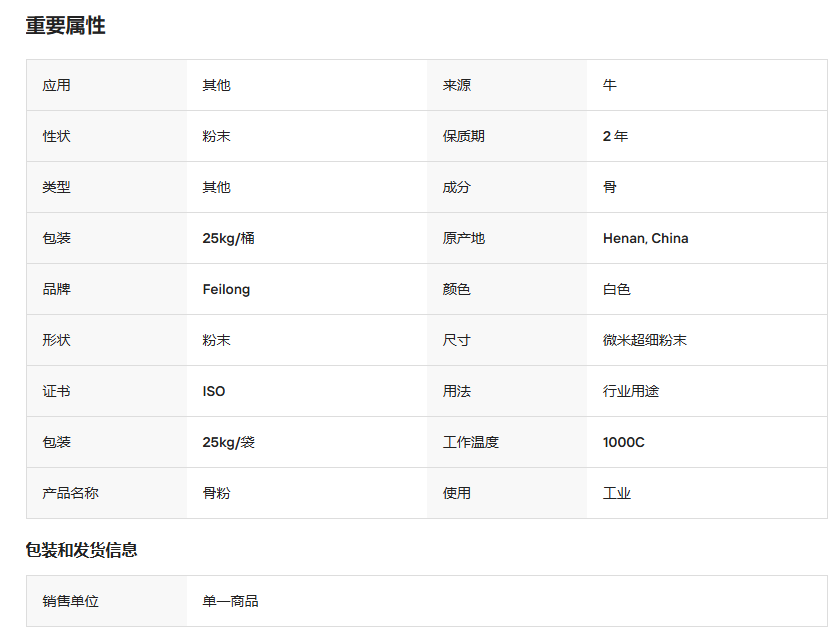Select the 行业用途 usage value
The width and height of the screenshot is (840, 642).
pos(630,390)
